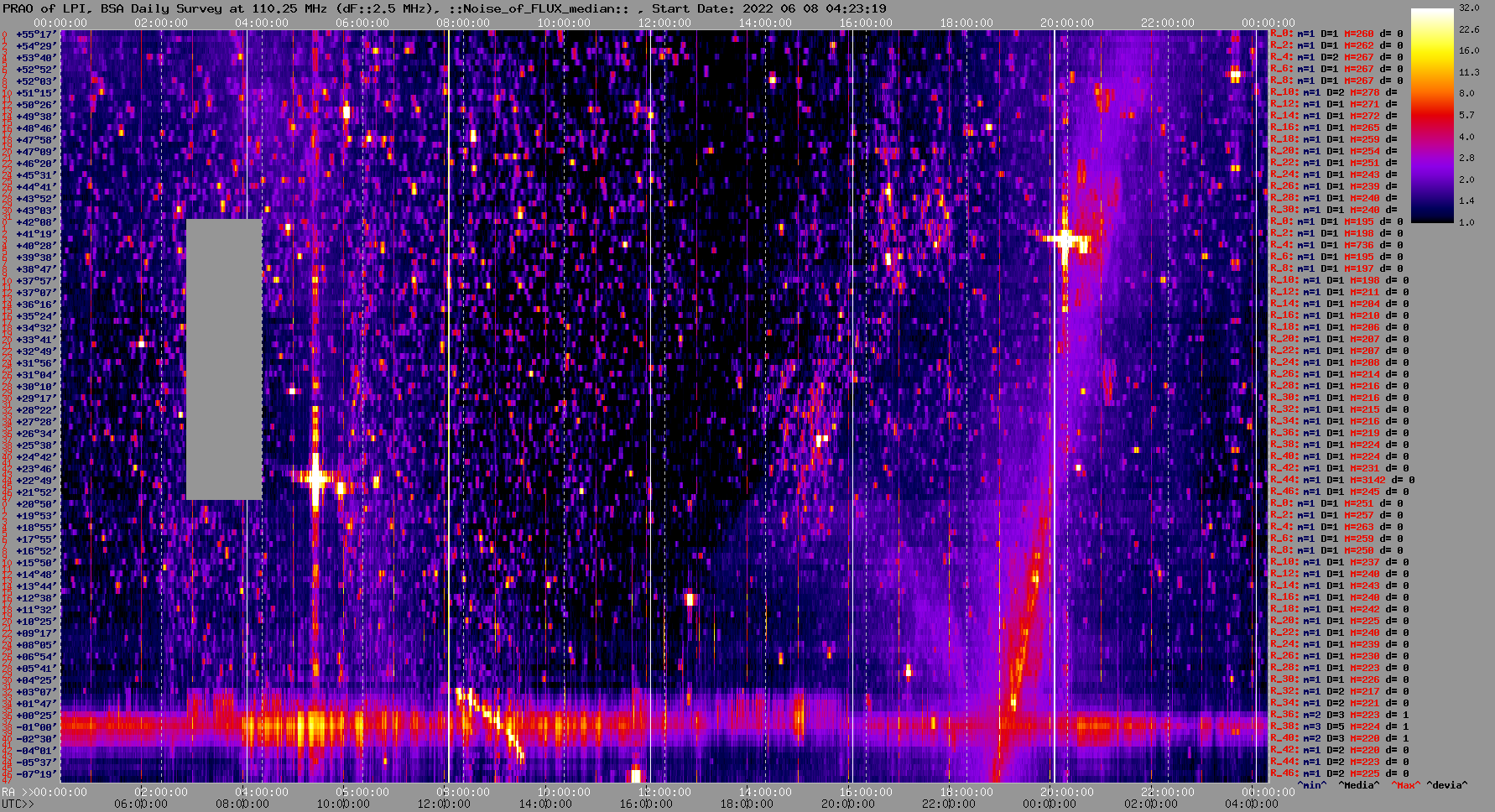Click the ^Media^ legend label
Viewport: 1495px width, 812px height.
[1359, 785]
